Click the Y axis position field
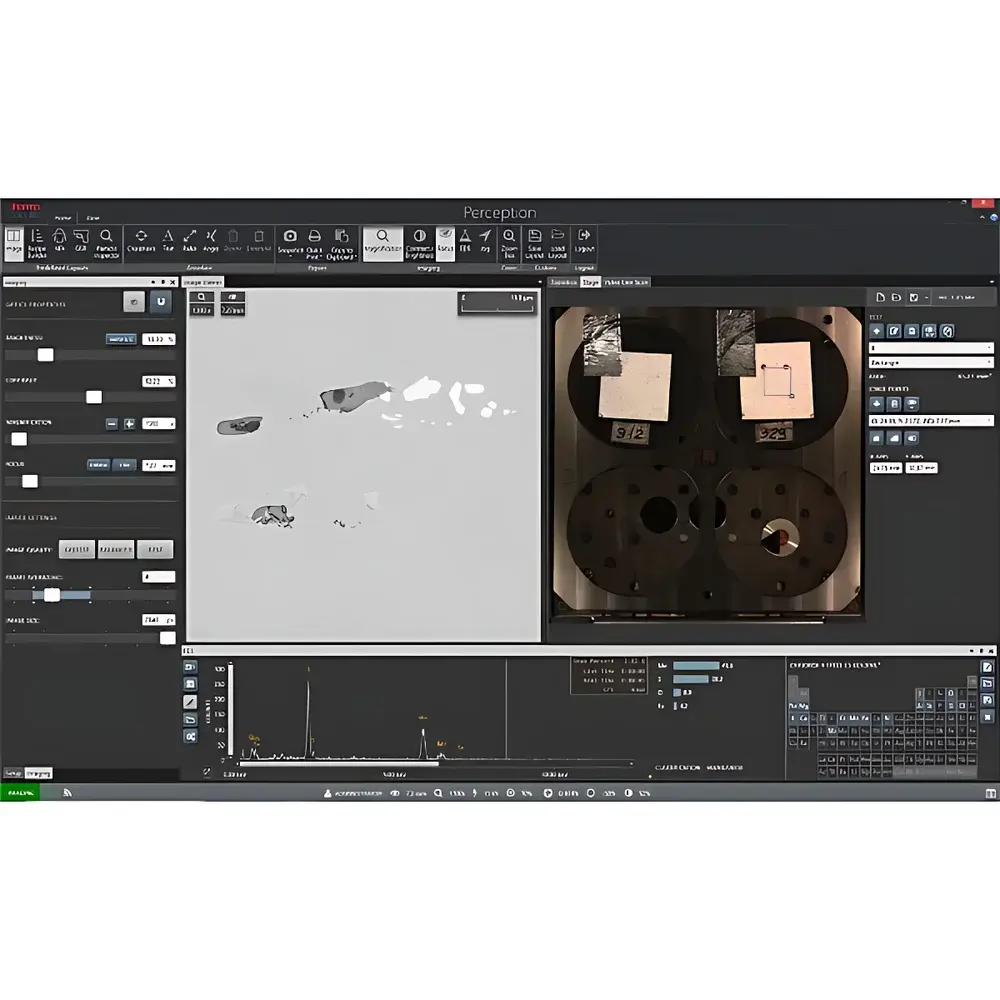 point(922,467)
